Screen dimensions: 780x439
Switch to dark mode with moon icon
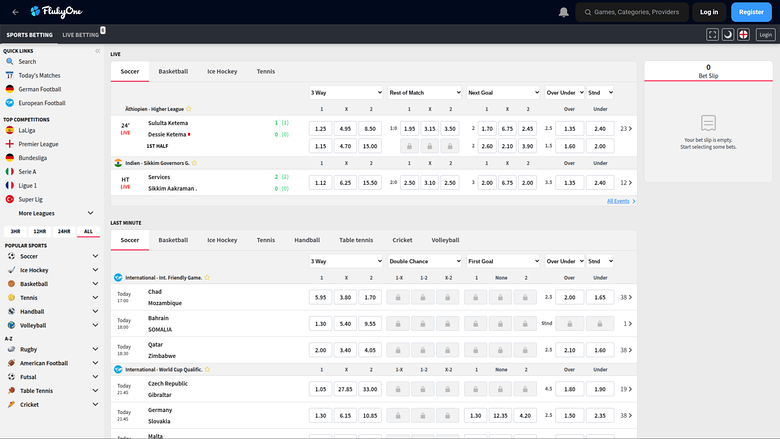(728, 34)
